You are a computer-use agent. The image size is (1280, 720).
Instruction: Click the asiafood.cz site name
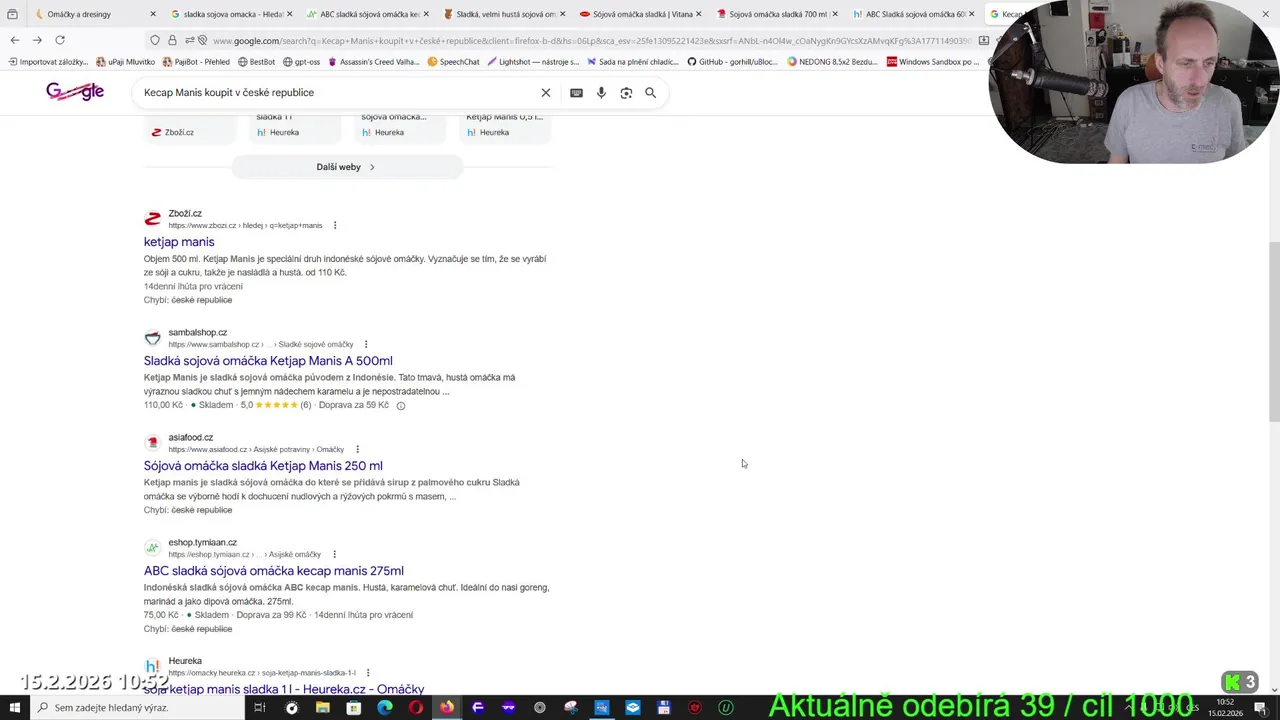[191, 437]
